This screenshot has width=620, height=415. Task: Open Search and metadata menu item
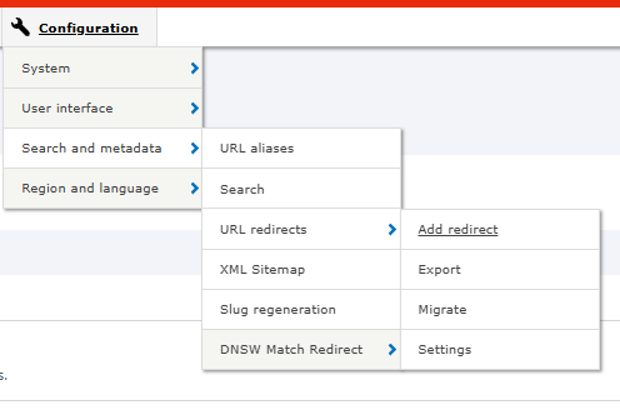coord(103,148)
